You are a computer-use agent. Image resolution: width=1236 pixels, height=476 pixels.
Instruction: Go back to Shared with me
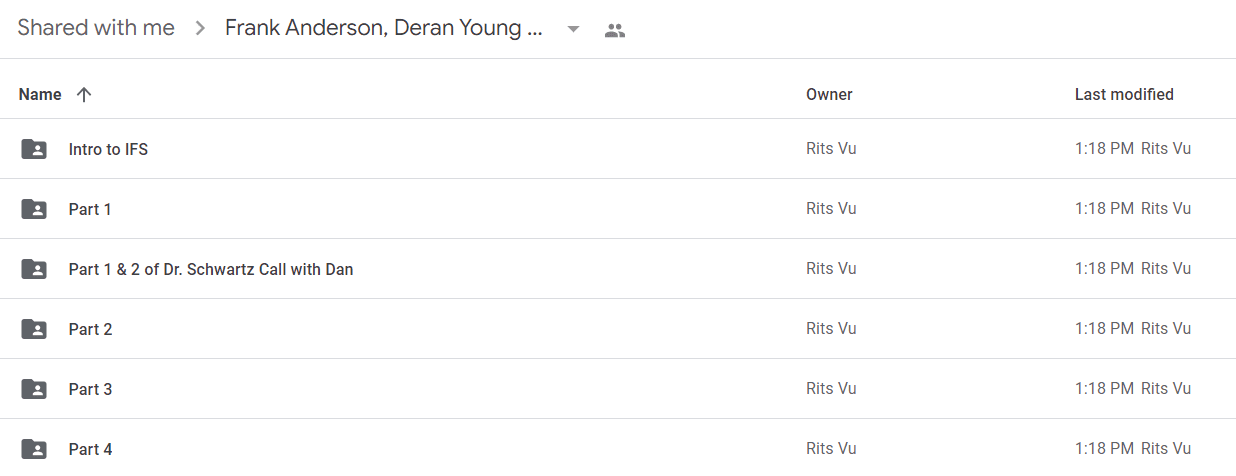96,28
